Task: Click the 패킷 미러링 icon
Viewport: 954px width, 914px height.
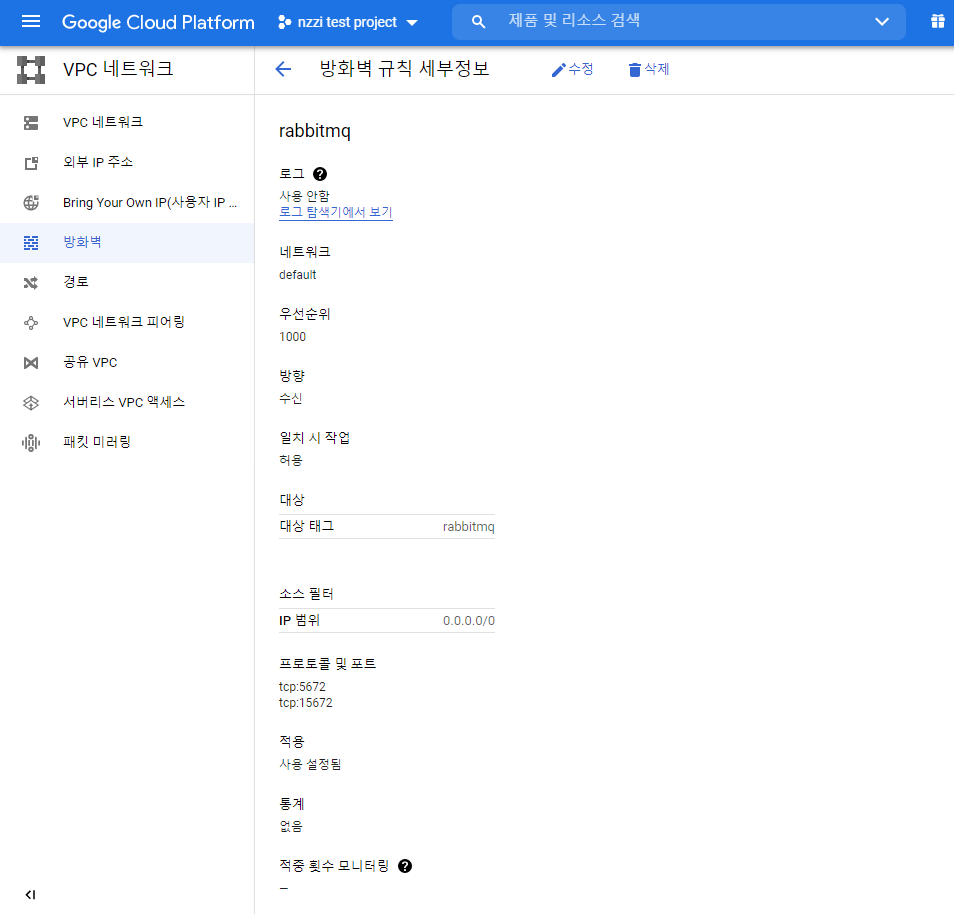Action: [31, 443]
